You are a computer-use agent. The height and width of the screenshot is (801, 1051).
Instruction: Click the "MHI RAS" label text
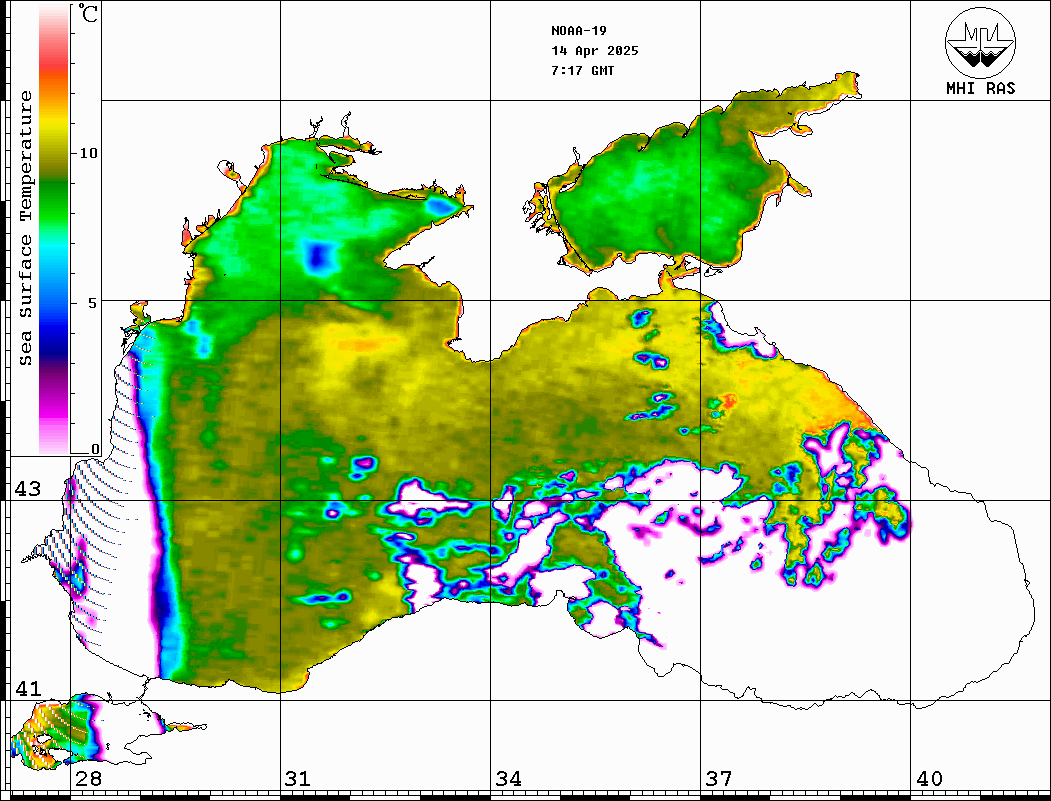pos(981,88)
